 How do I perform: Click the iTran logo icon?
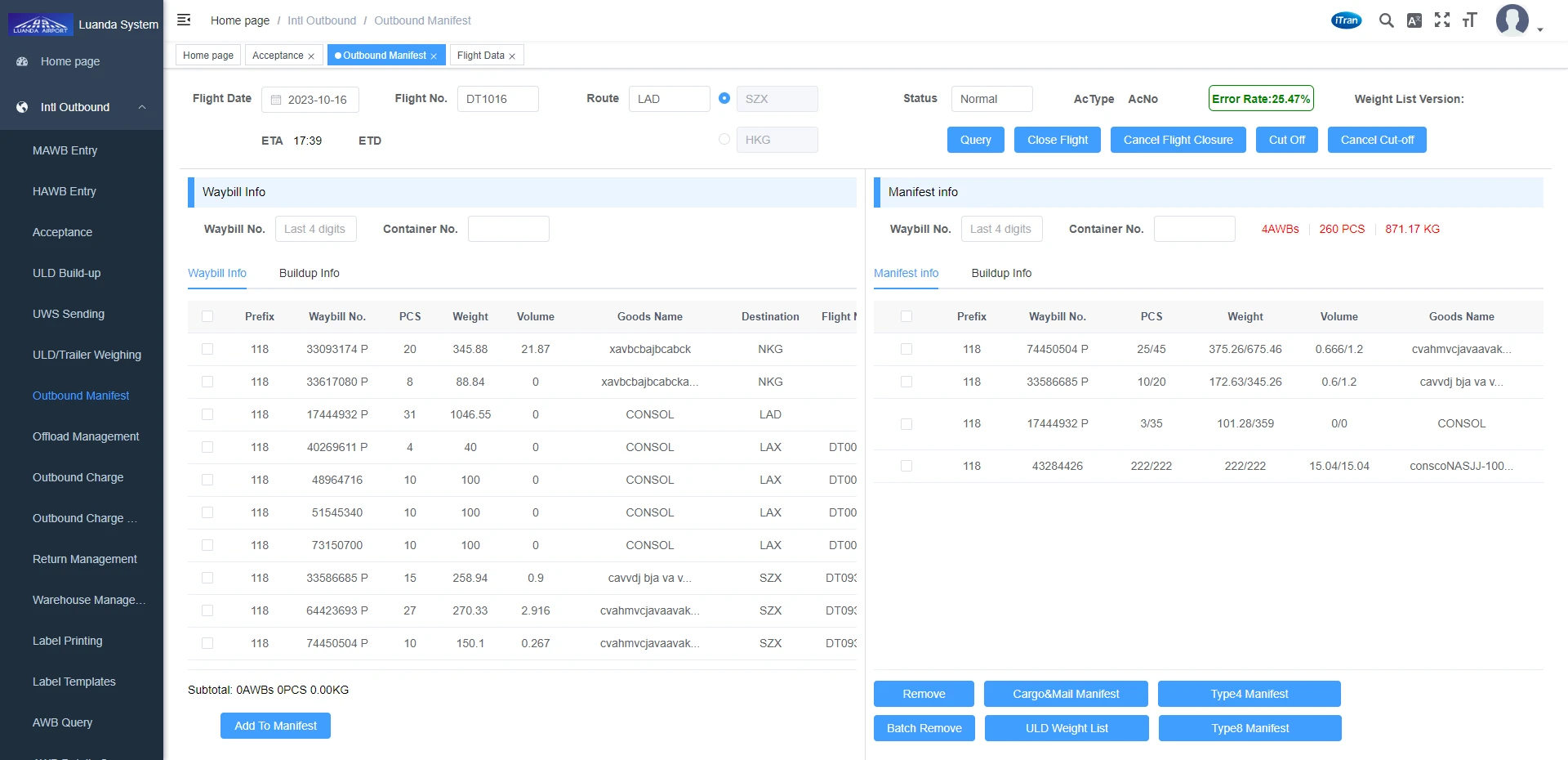(1346, 20)
